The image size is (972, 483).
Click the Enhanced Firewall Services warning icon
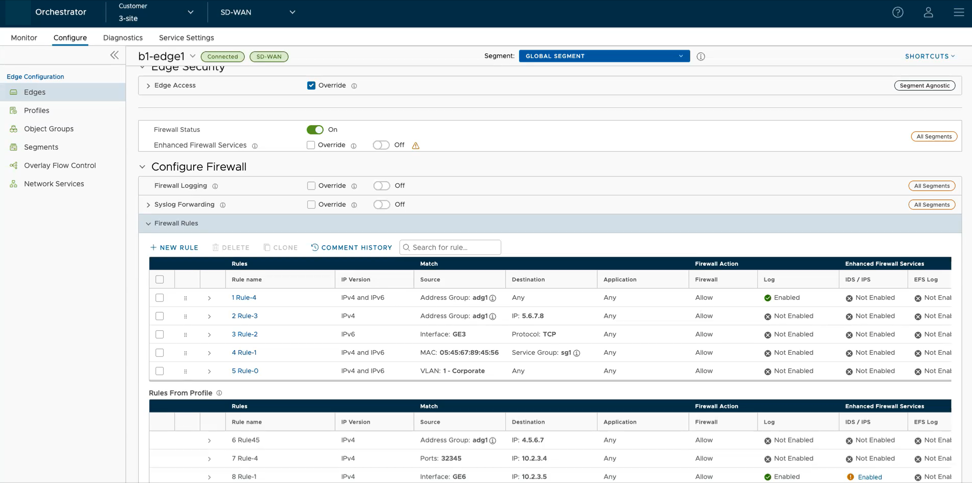tap(416, 146)
